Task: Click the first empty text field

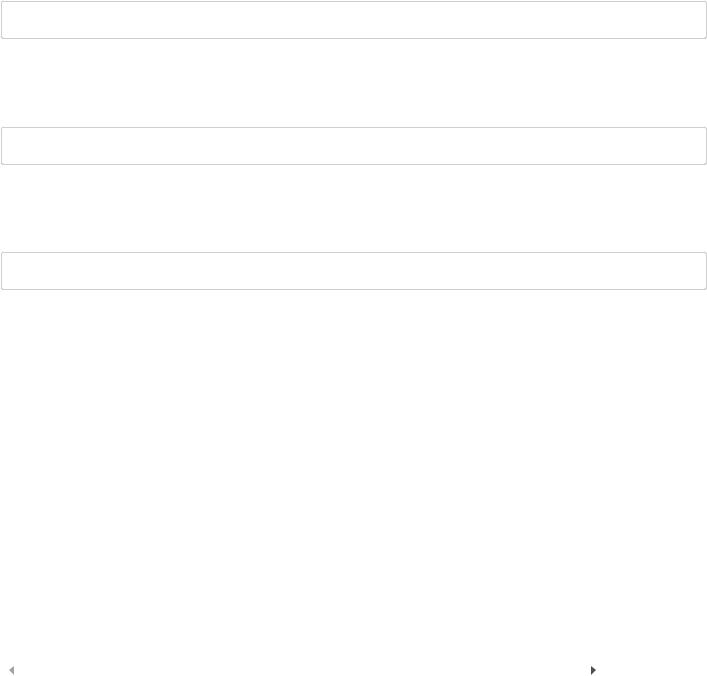Action: (354, 20)
